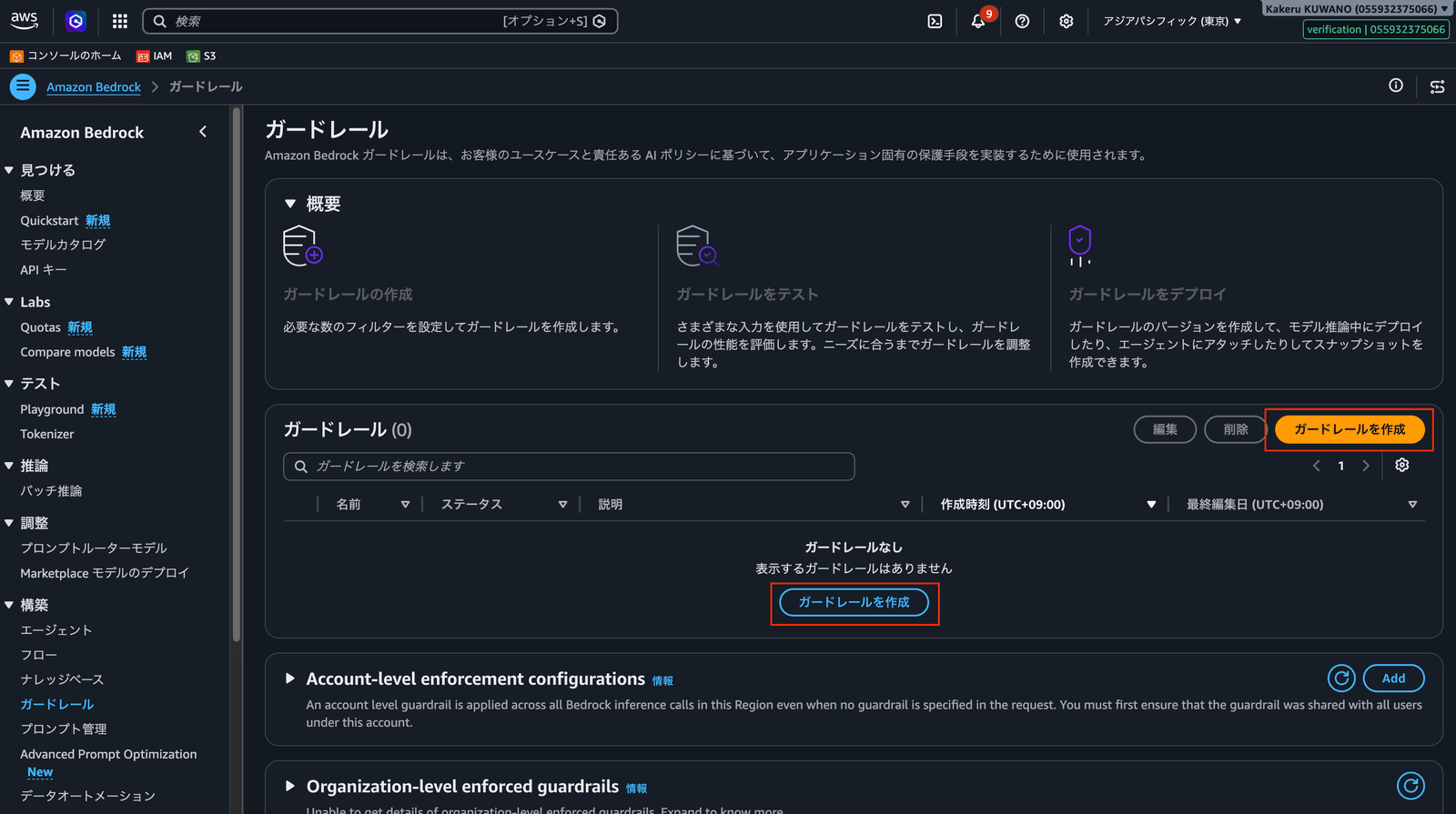Screen dimensions: 1456x814
Task: Click outlined ガードレールを作成 button in empty table
Action: pyautogui.click(x=854, y=602)
